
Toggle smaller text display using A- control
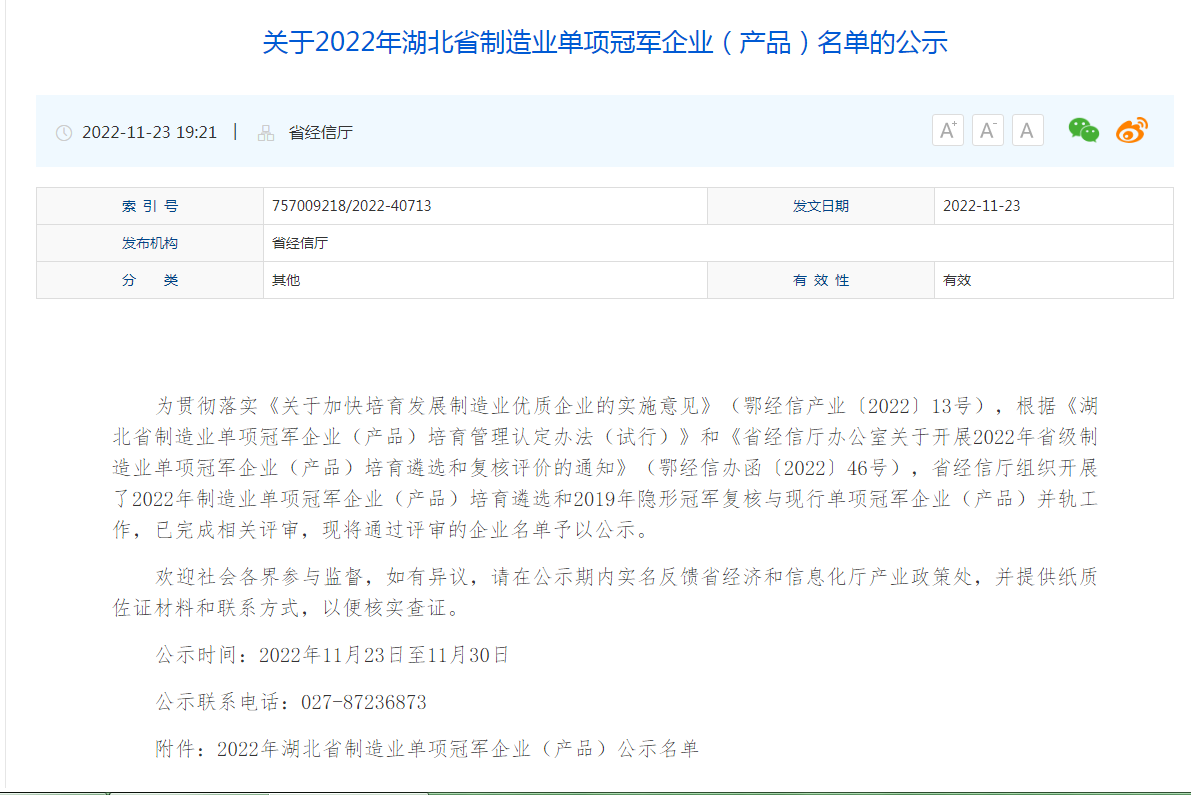click(987, 130)
